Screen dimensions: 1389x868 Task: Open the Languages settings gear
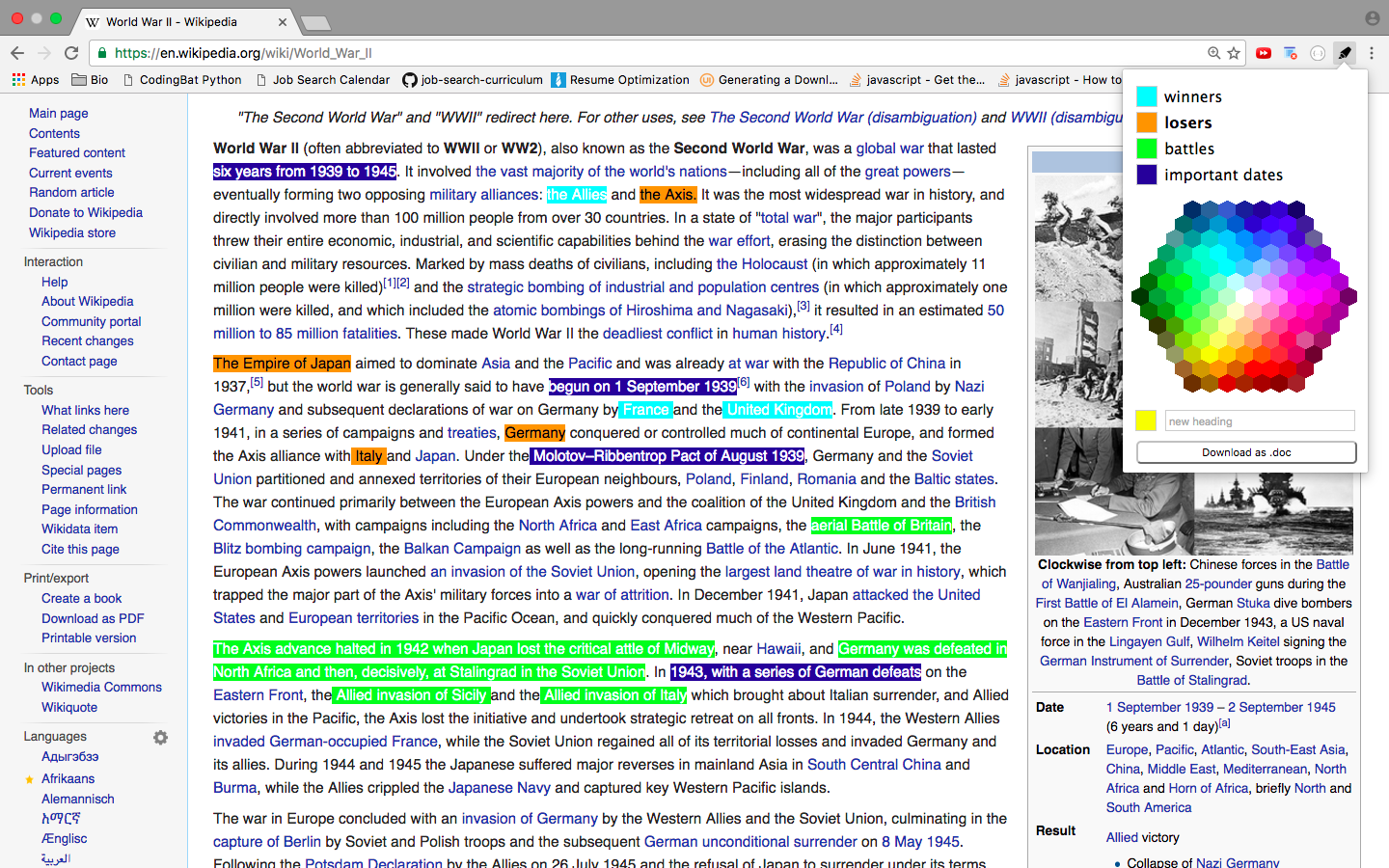point(160,737)
